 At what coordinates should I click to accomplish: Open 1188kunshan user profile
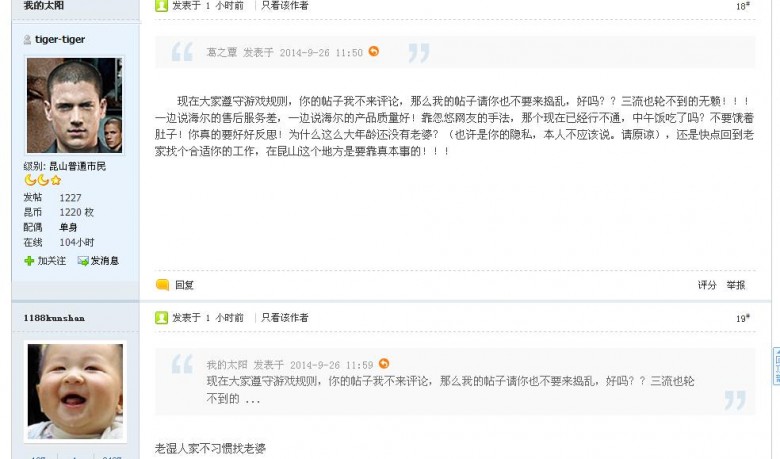click(54, 318)
